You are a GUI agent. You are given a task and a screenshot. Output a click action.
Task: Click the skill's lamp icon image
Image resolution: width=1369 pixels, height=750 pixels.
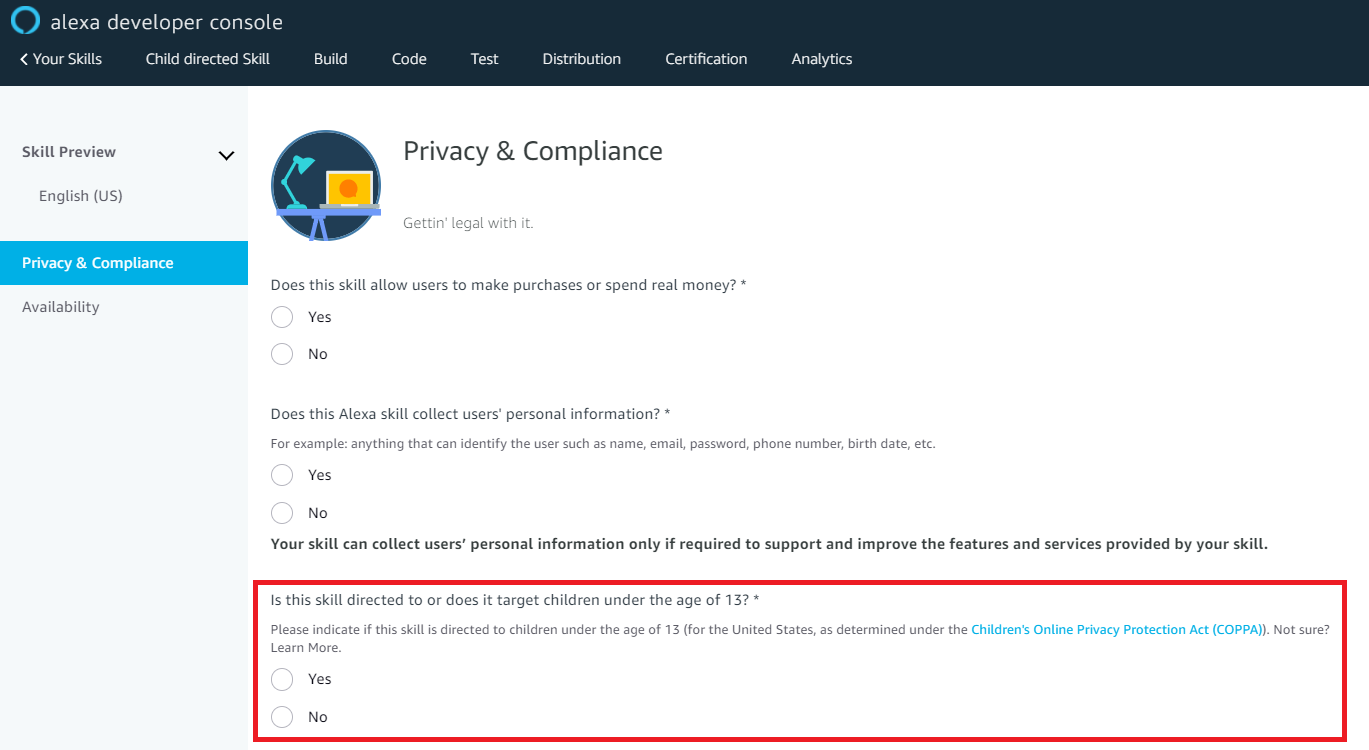tap(326, 185)
